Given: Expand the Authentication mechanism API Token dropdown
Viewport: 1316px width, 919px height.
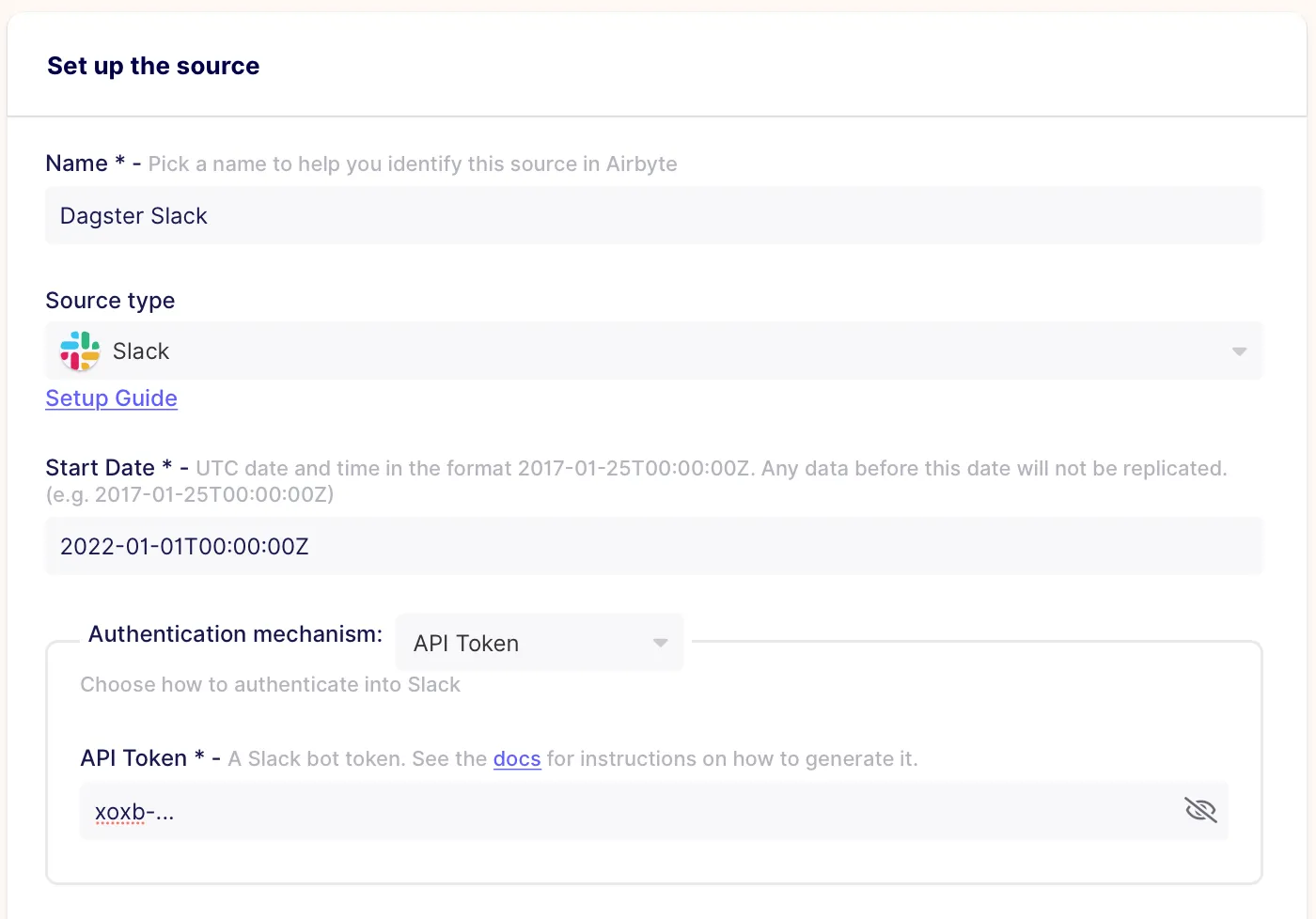Looking at the screenshot, I should pos(540,643).
